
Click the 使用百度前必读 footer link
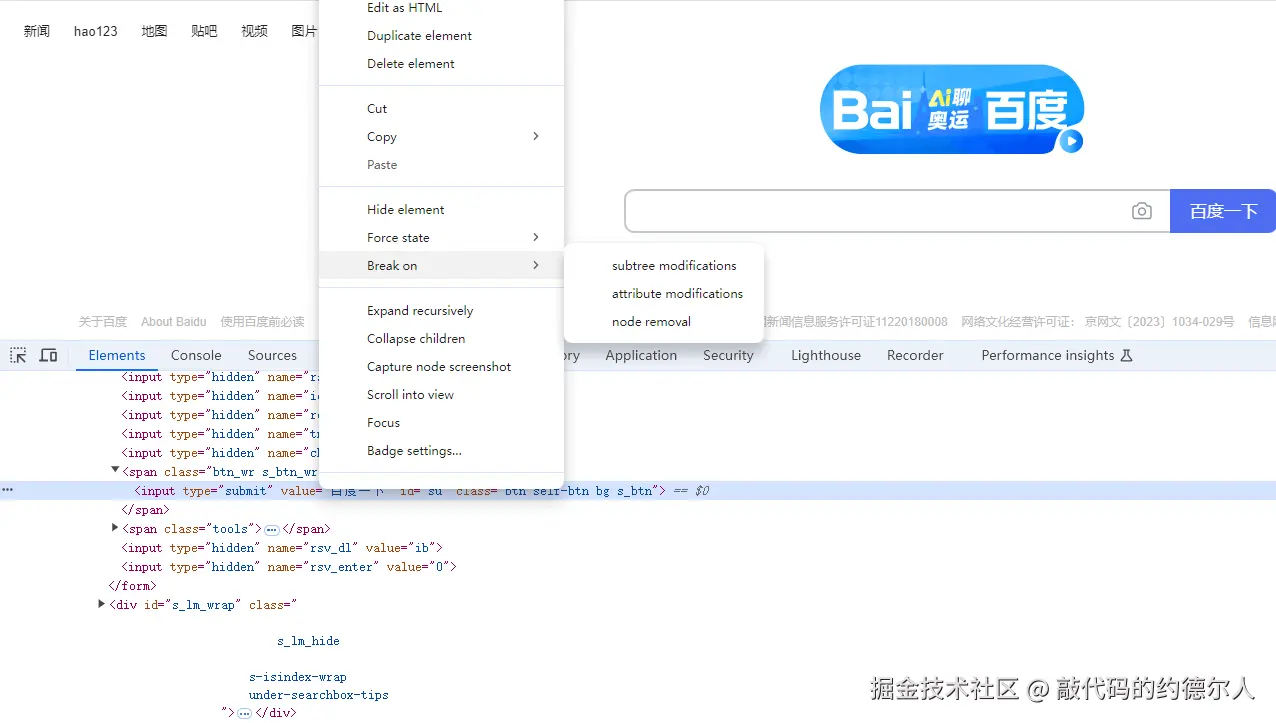(x=262, y=322)
